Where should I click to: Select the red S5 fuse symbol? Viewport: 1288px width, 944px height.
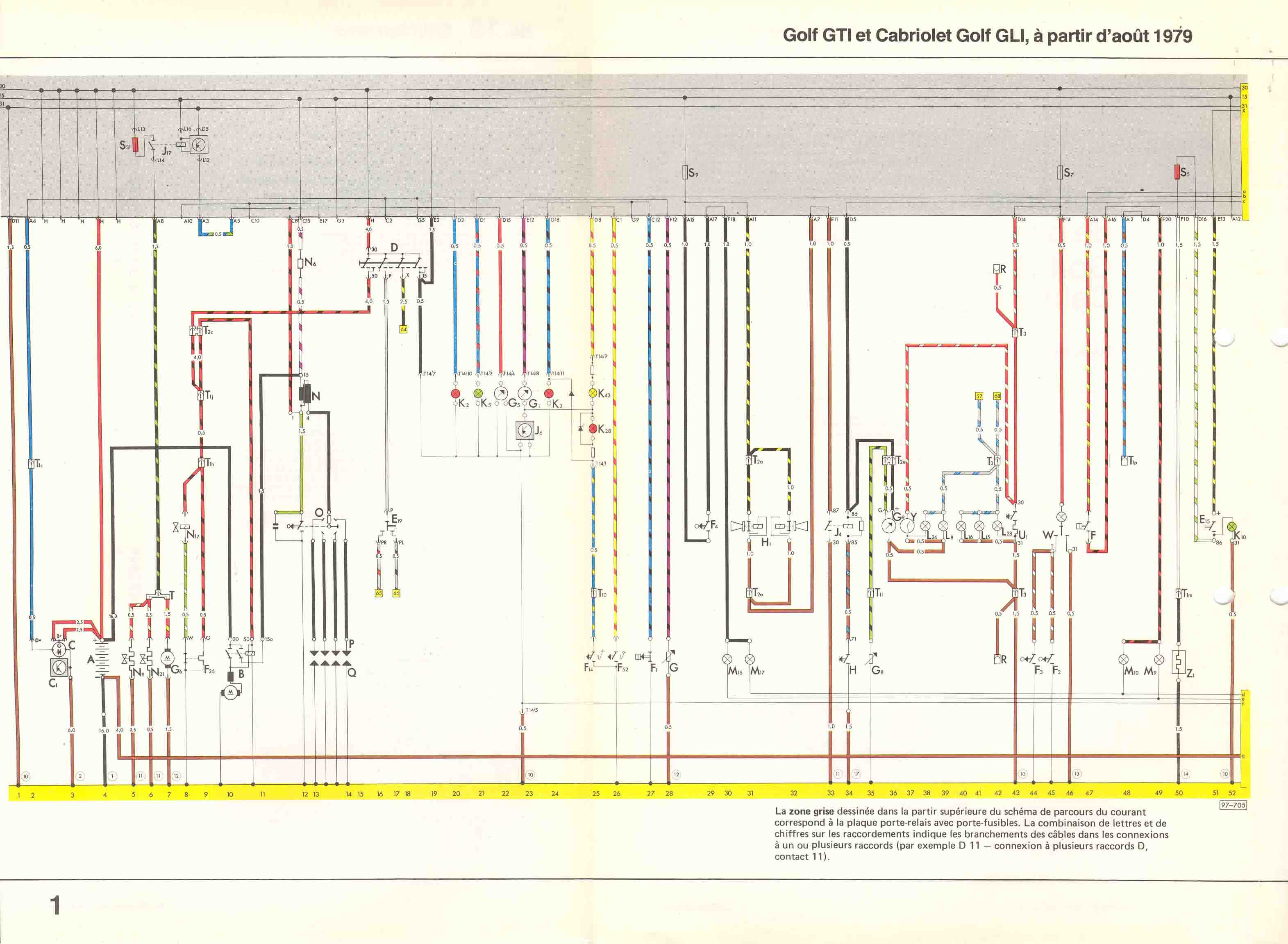coord(1177,172)
